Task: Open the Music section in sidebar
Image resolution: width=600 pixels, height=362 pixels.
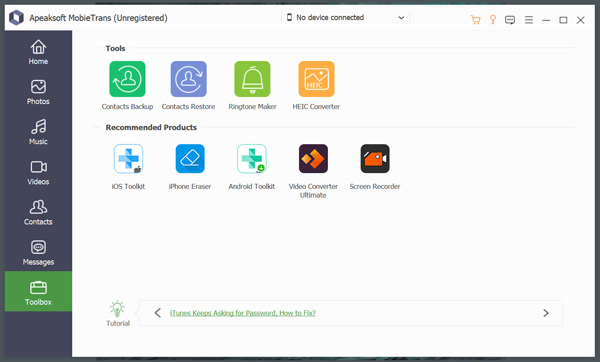Action: 38,132
